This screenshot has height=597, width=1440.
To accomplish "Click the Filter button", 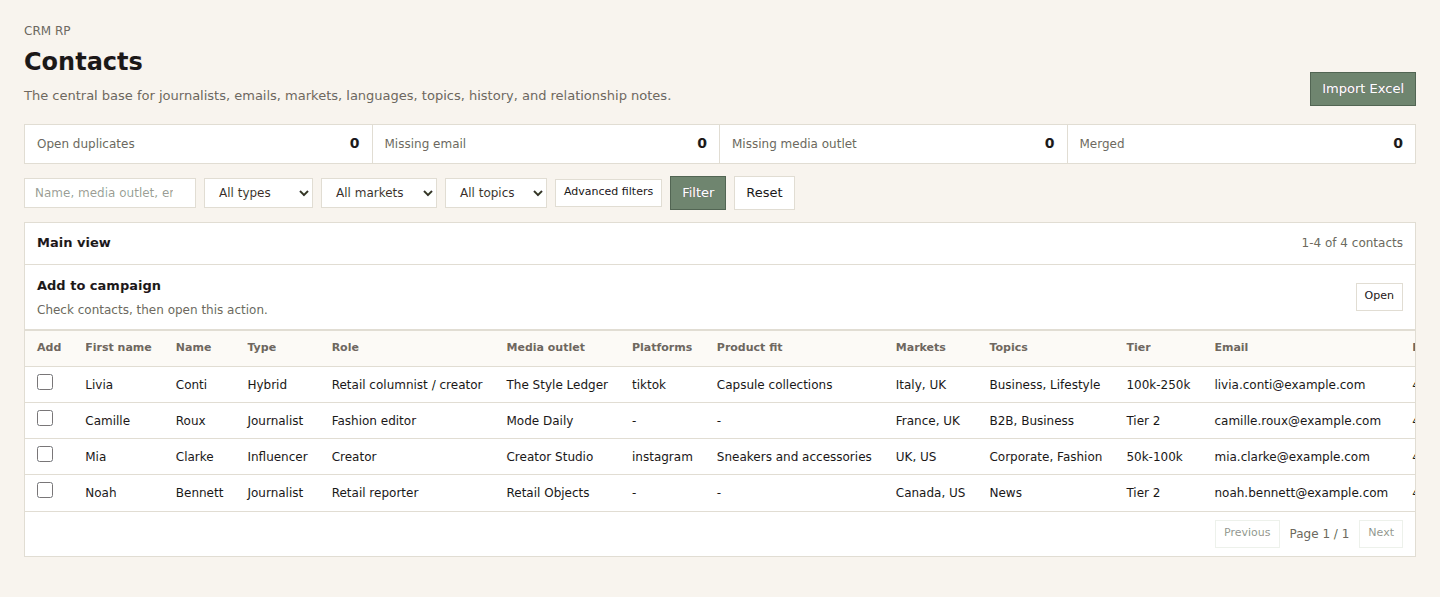I will click(698, 193).
